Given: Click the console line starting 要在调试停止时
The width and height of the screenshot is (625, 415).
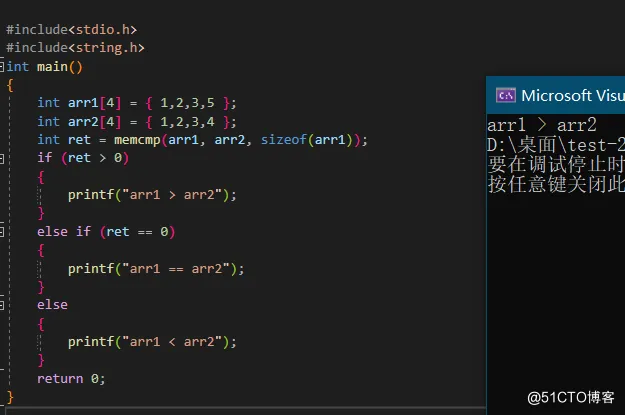Looking at the screenshot, I should (556, 164).
